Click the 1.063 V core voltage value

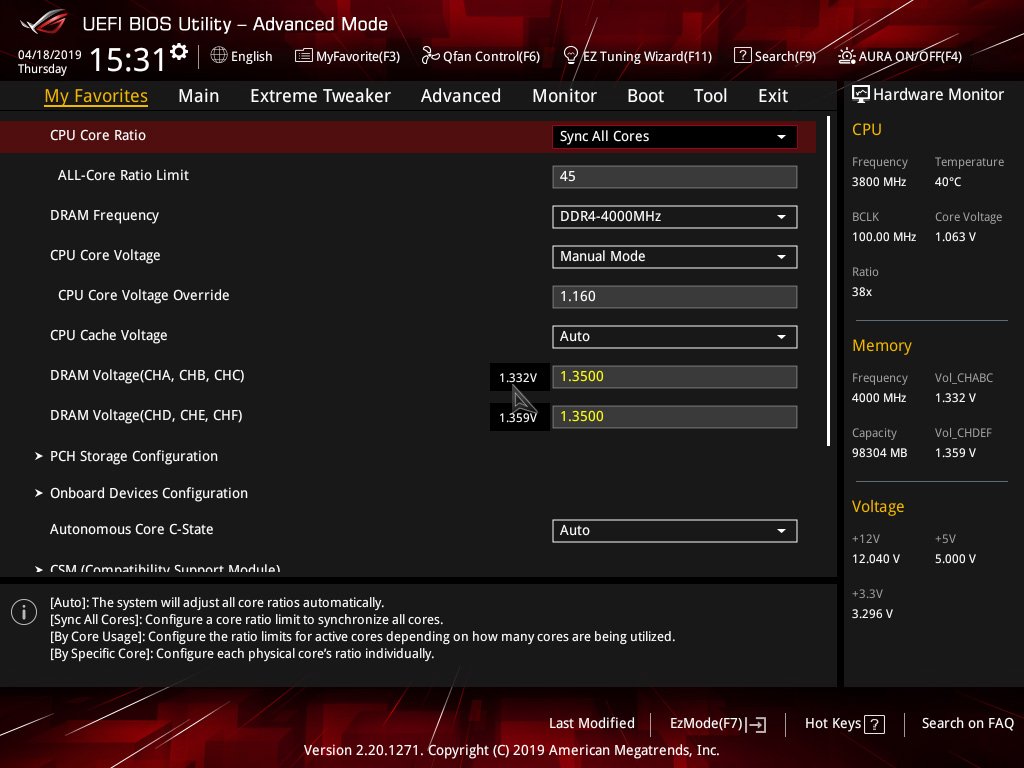tap(955, 237)
